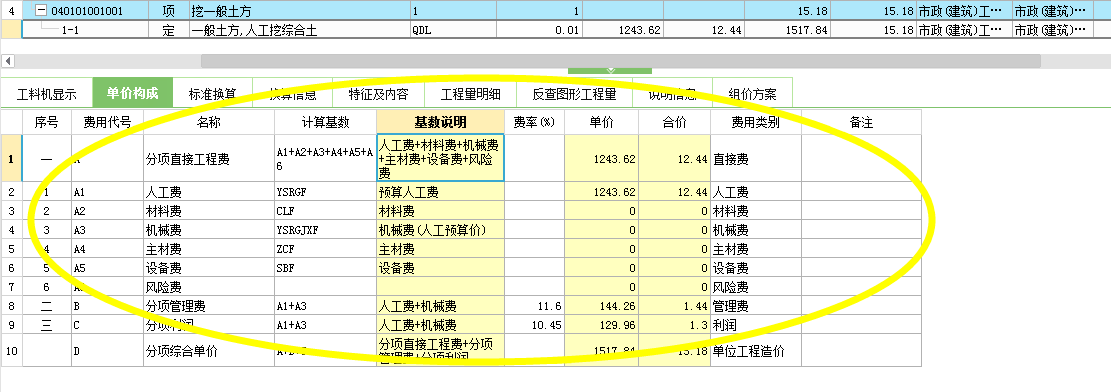
Task: Click the 费用代号 column header
Action: [x=108, y=123]
